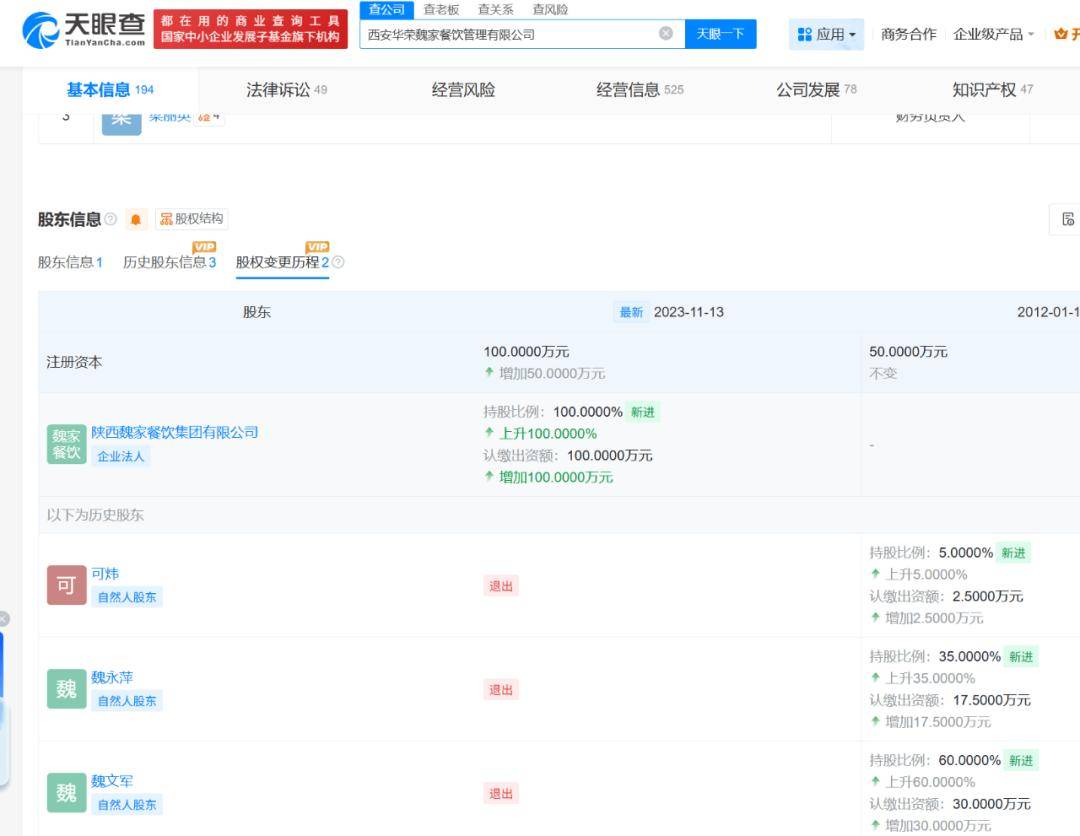
Task: Click the export icon right of shareholder section
Action: coord(1067,220)
